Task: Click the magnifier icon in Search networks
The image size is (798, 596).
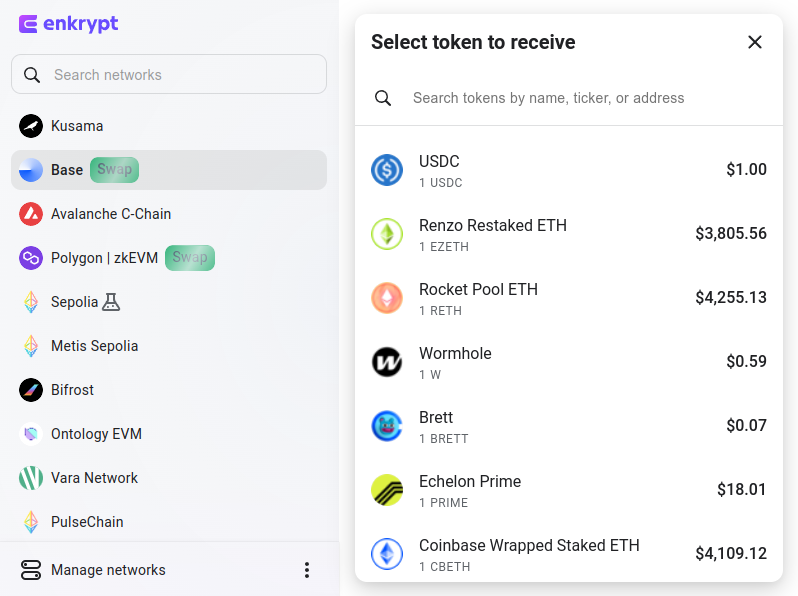Action: [32, 75]
